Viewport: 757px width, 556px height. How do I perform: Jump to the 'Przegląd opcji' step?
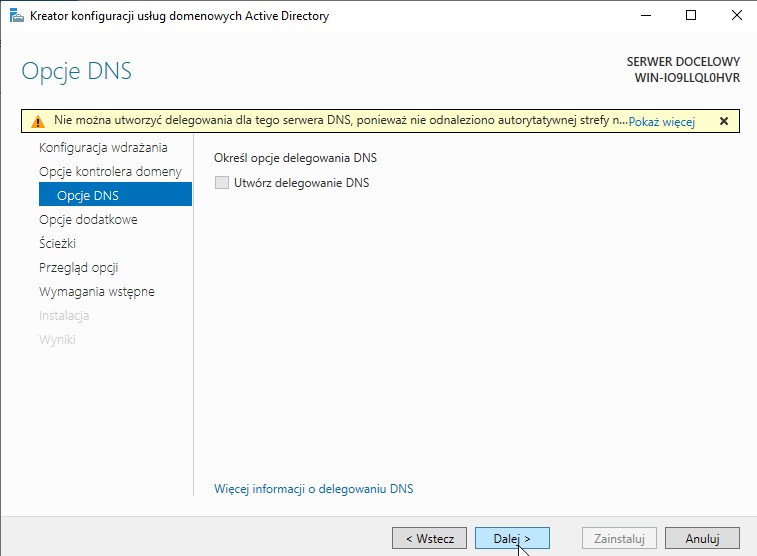(x=79, y=267)
